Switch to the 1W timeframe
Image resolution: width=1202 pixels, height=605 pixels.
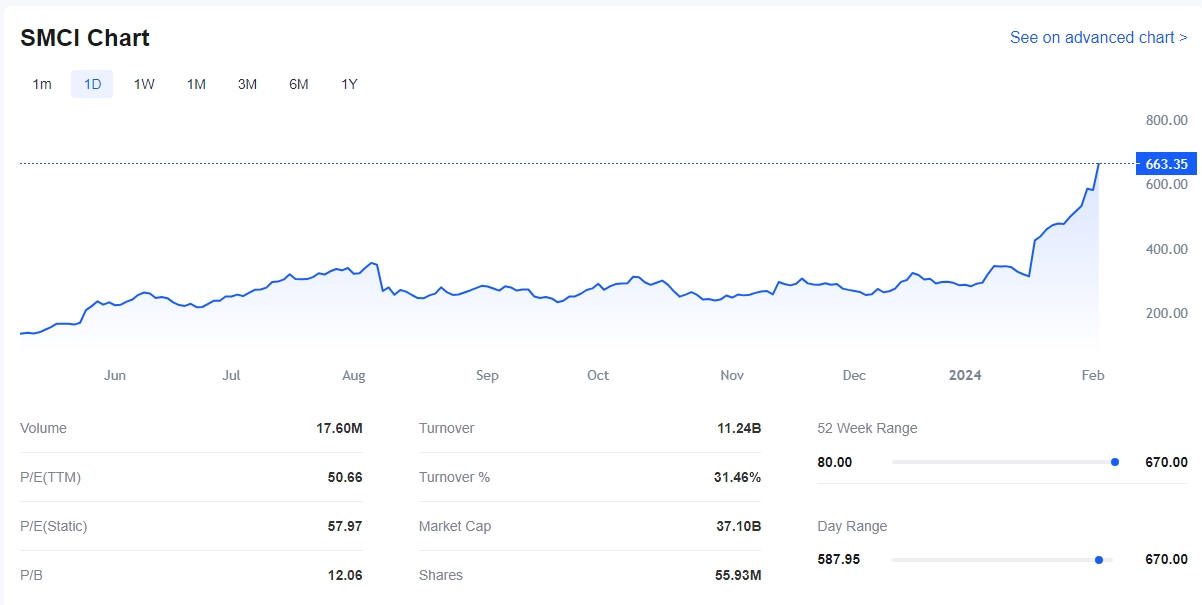pyautogui.click(x=144, y=84)
